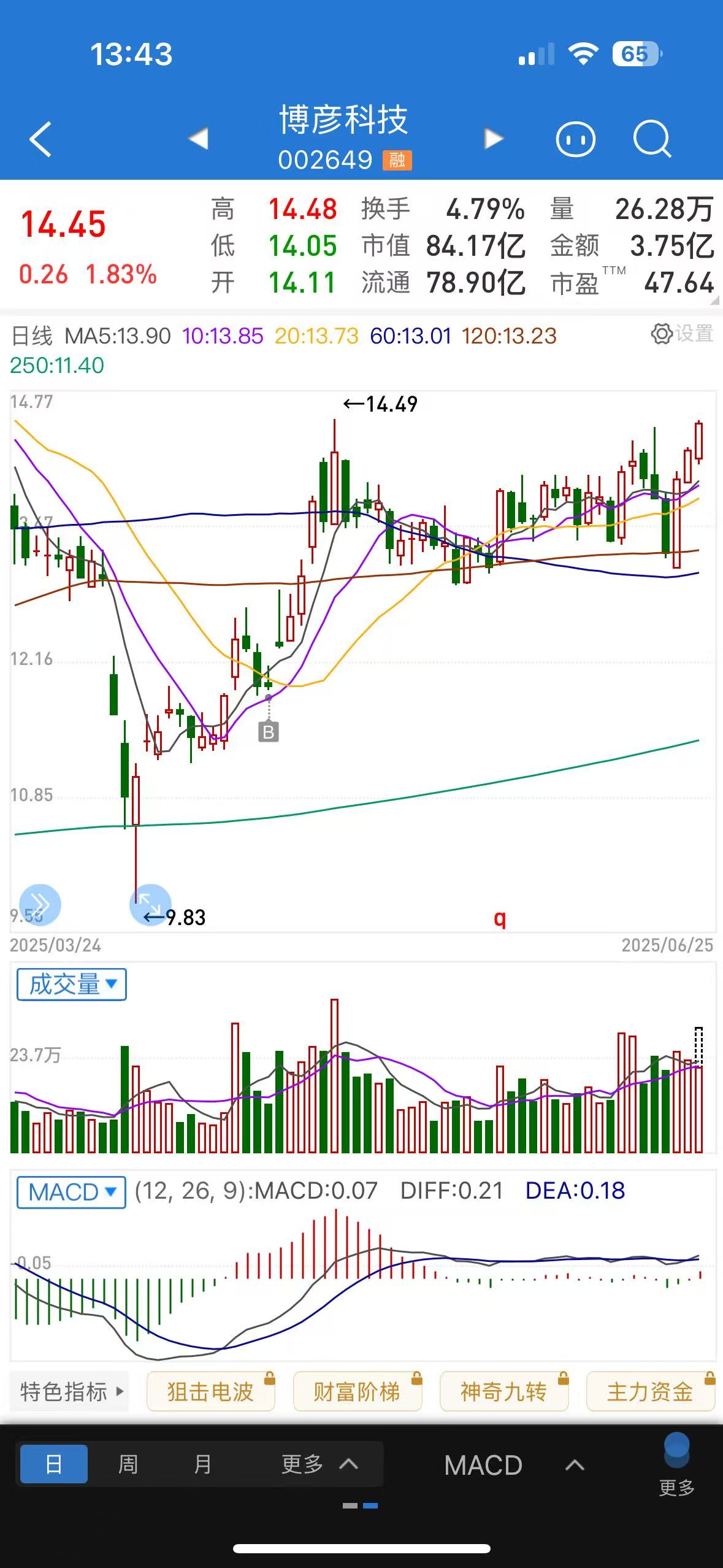Tap the 14.49 high price annotation

[x=380, y=404]
